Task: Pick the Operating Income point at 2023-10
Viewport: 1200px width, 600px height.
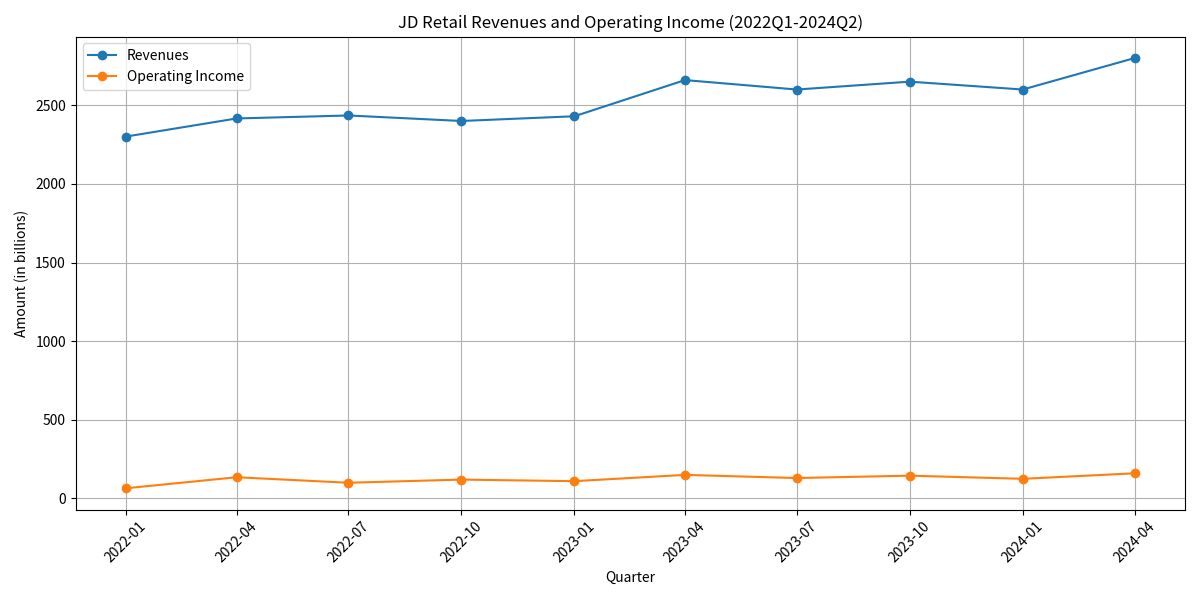Action: click(x=910, y=476)
